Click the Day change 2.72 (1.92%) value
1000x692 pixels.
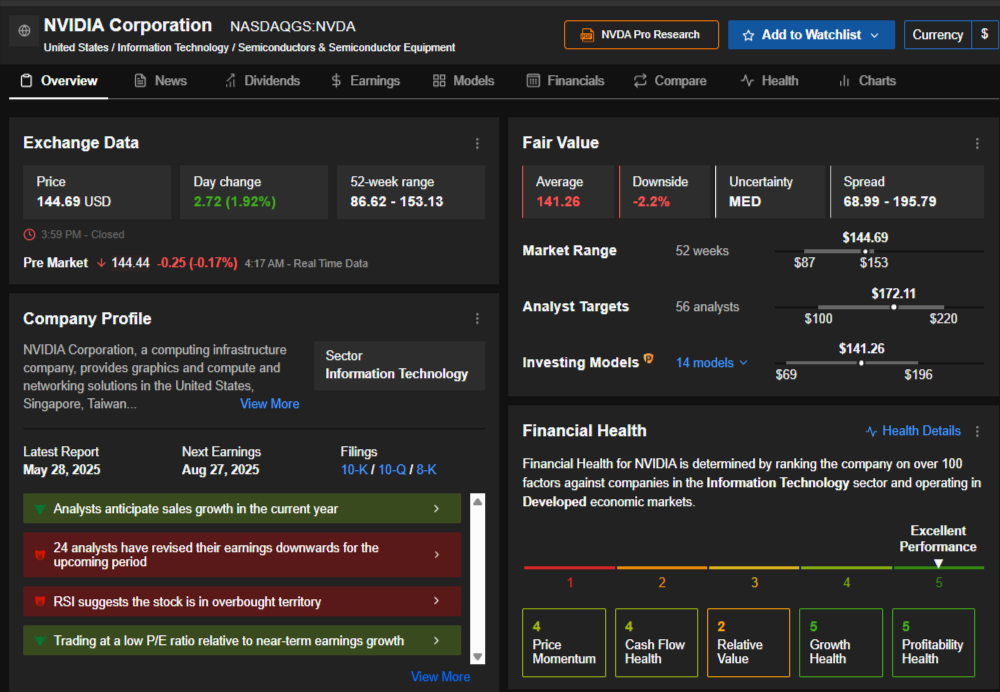coord(235,202)
